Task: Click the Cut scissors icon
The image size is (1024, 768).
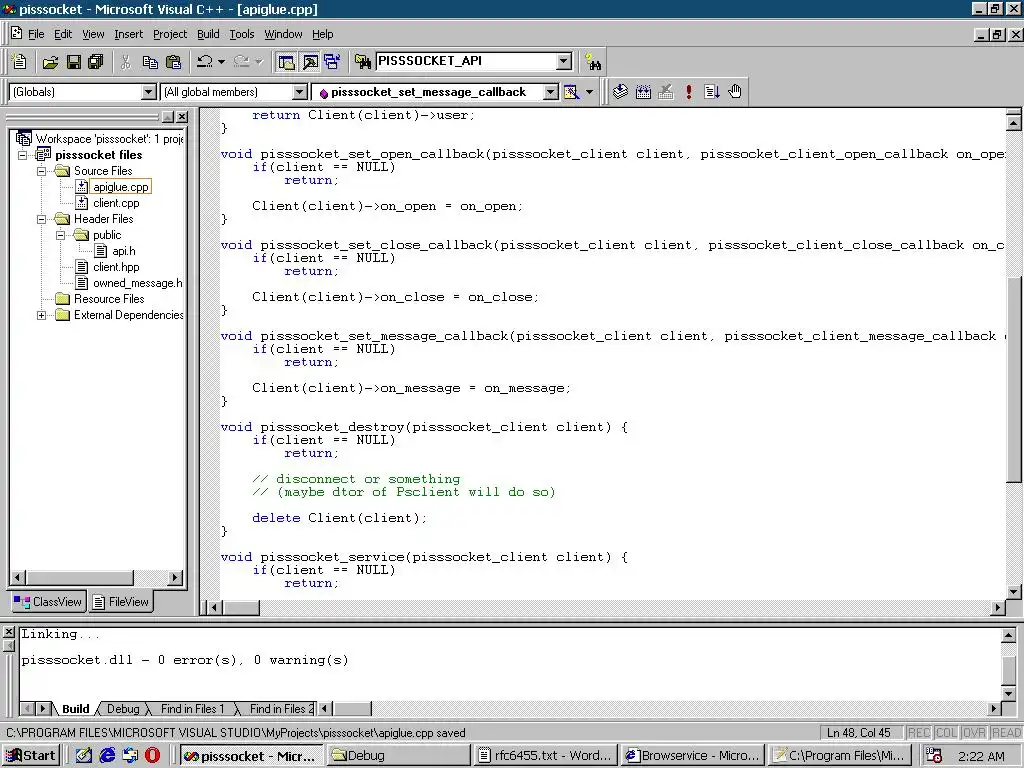Action: [126, 62]
